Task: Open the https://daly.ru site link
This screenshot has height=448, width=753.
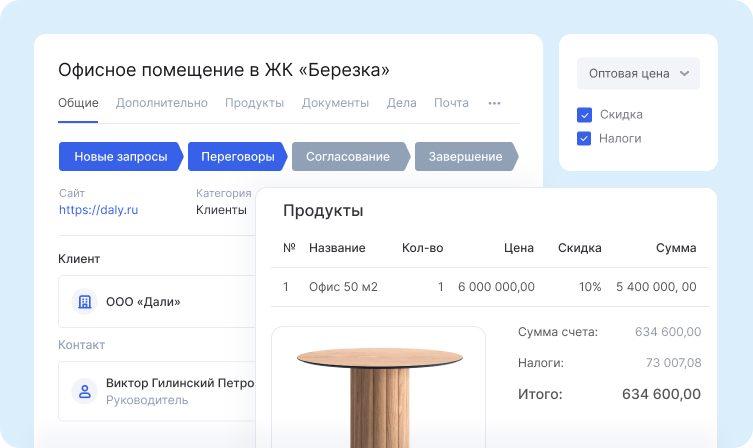Action: (98, 210)
